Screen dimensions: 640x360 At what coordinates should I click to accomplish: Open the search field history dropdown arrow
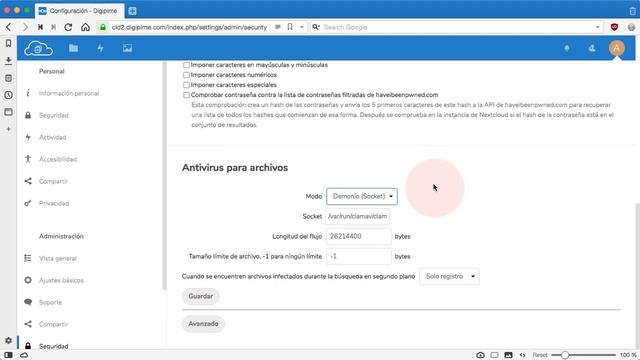pyautogui.click(x=598, y=27)
